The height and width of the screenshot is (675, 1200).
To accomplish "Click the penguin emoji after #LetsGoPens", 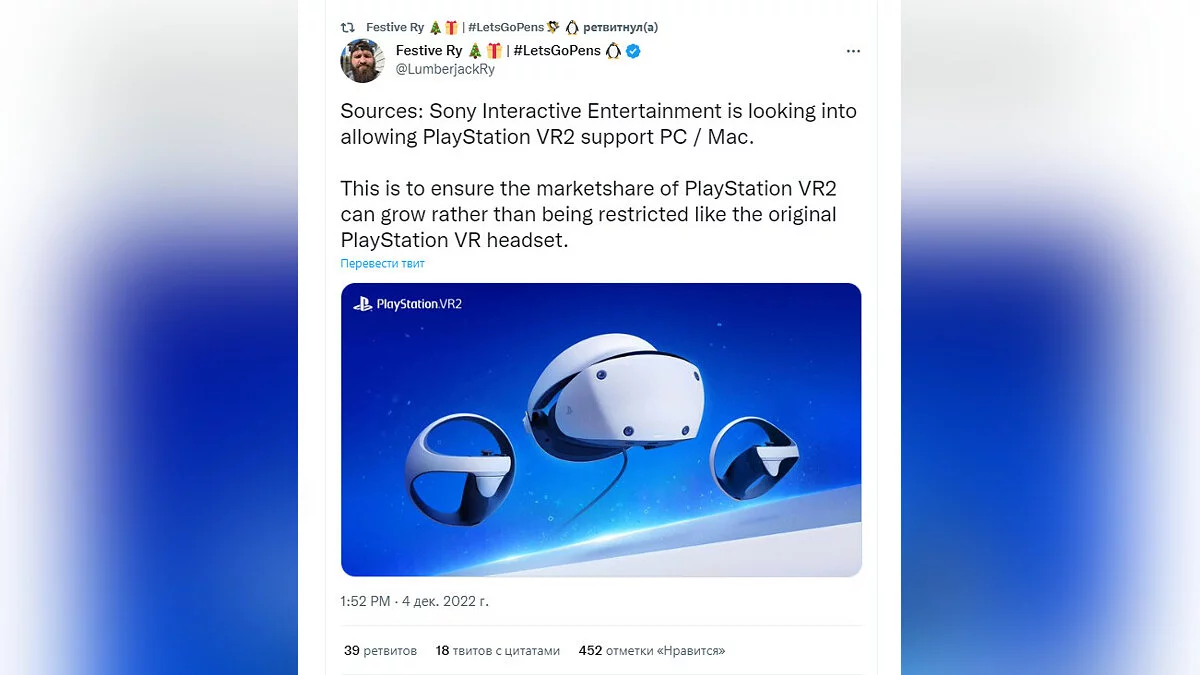I will click(613, 51).
